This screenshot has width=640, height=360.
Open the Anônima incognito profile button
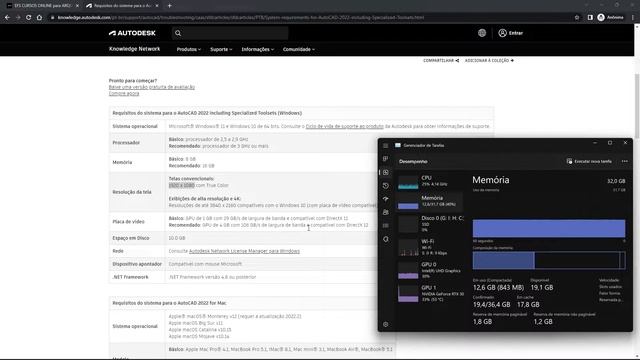click(611, 18)
